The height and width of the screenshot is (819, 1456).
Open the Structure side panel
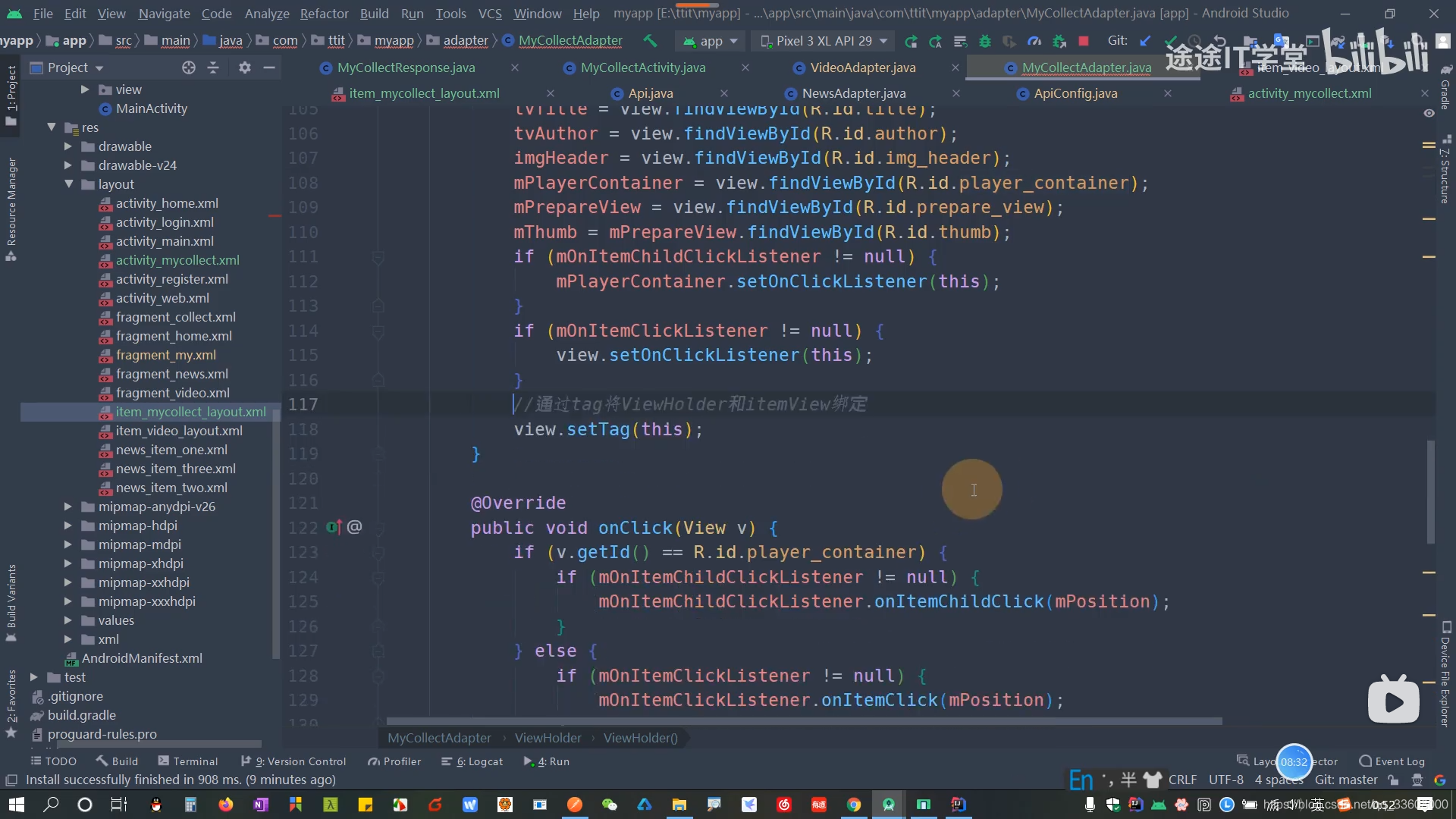1446,171
